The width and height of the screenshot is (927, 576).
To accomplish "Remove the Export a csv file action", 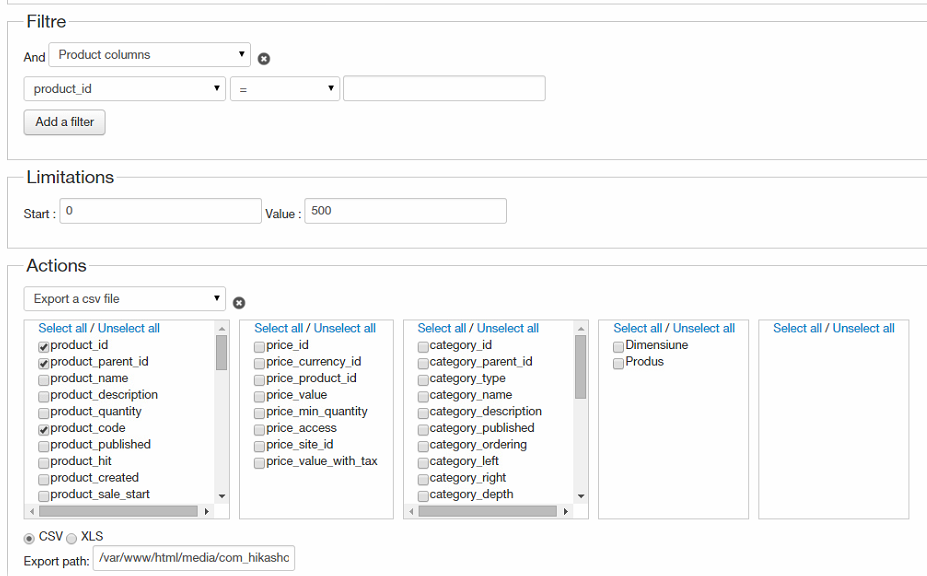I will (x=239, y=303).
